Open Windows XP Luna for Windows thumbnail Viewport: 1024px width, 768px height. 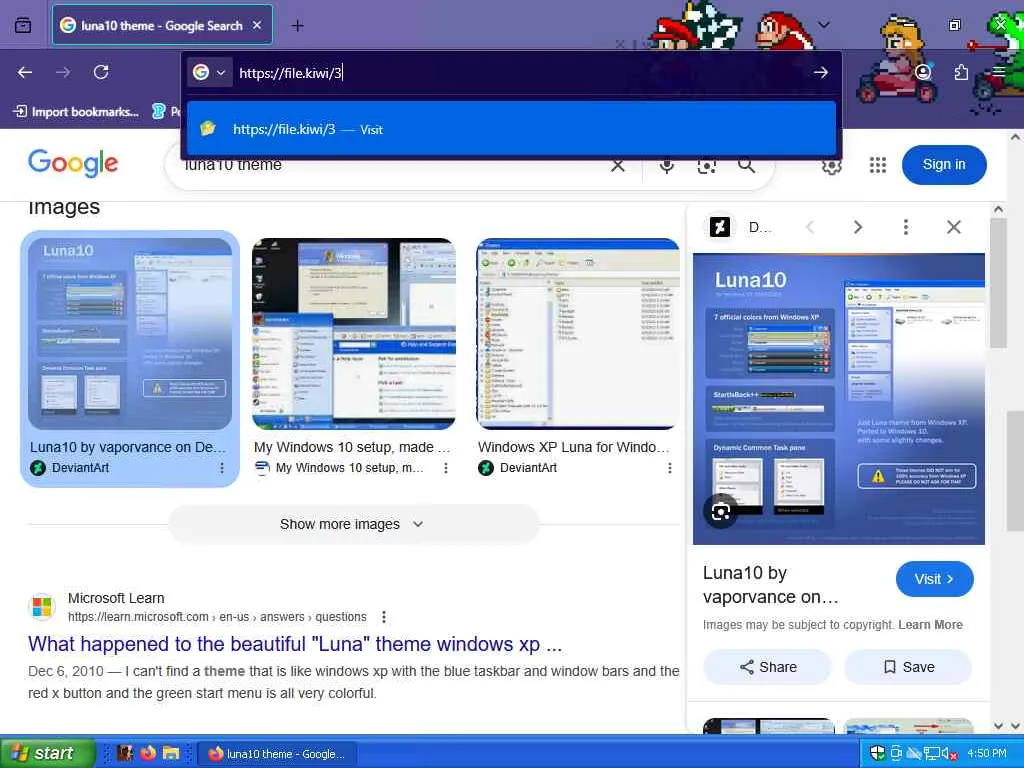click(x=578, y=333)
